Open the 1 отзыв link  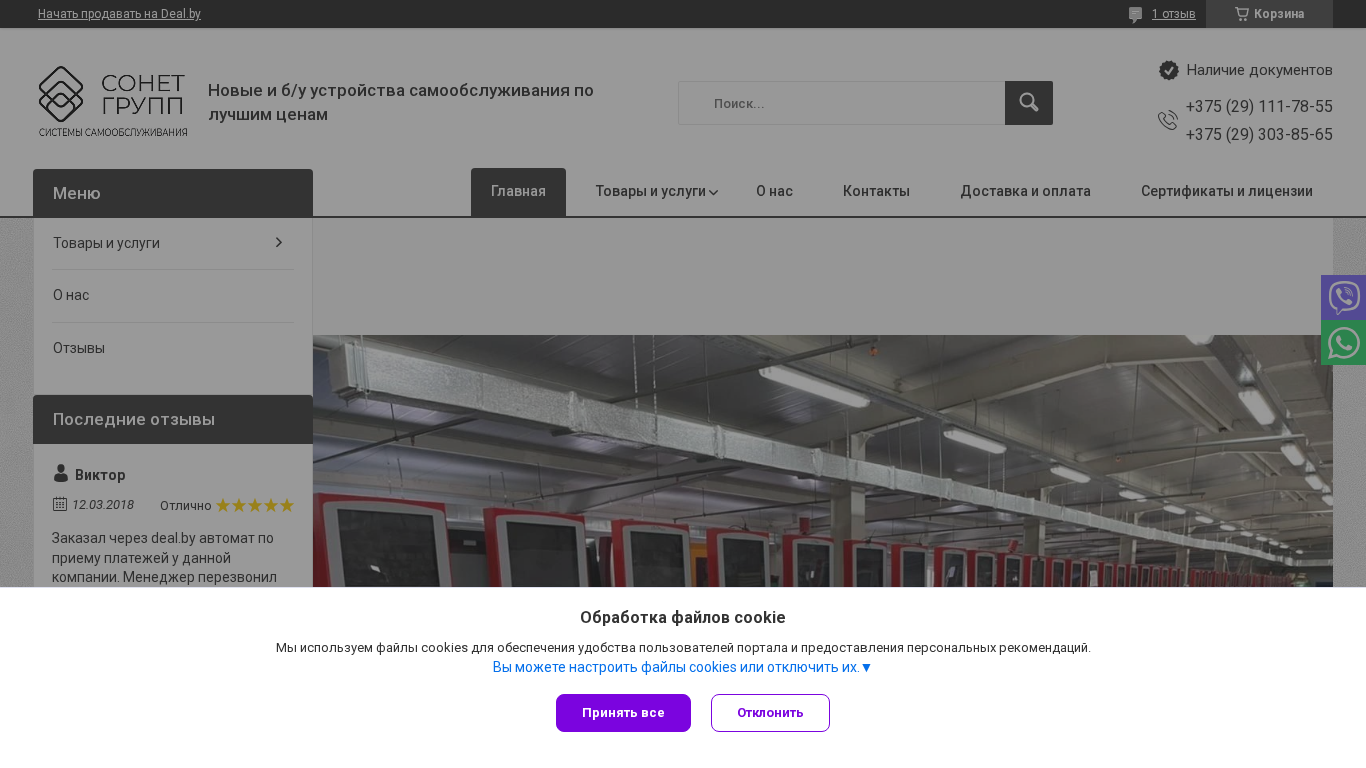pos(1173,14)
